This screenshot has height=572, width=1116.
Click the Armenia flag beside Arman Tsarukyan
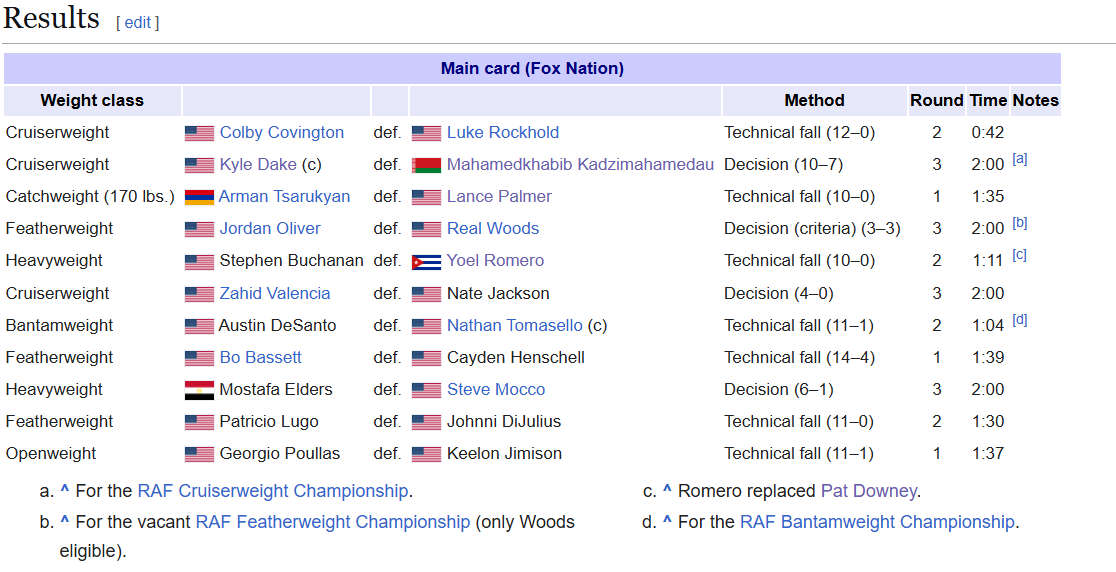tap(199, 197)
